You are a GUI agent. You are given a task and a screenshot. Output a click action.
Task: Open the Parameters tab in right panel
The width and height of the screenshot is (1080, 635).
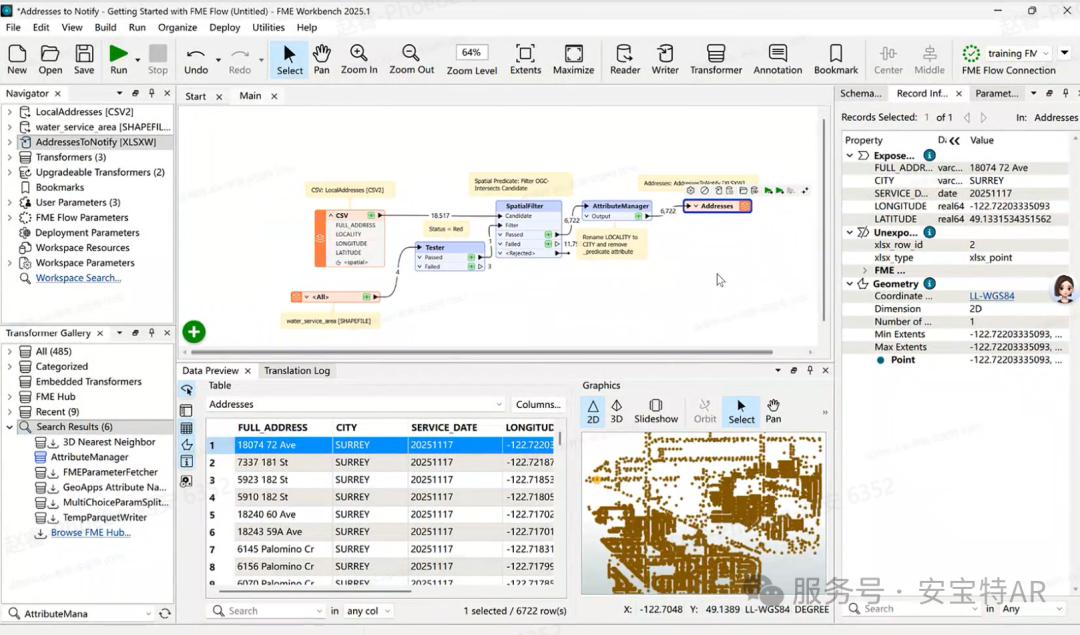coord(997,94)
